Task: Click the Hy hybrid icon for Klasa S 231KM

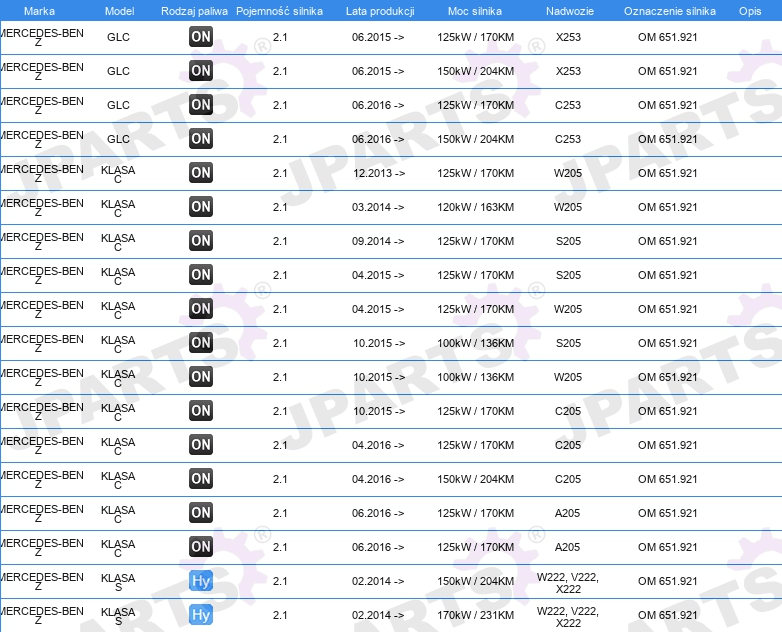Action: (201, 615)
